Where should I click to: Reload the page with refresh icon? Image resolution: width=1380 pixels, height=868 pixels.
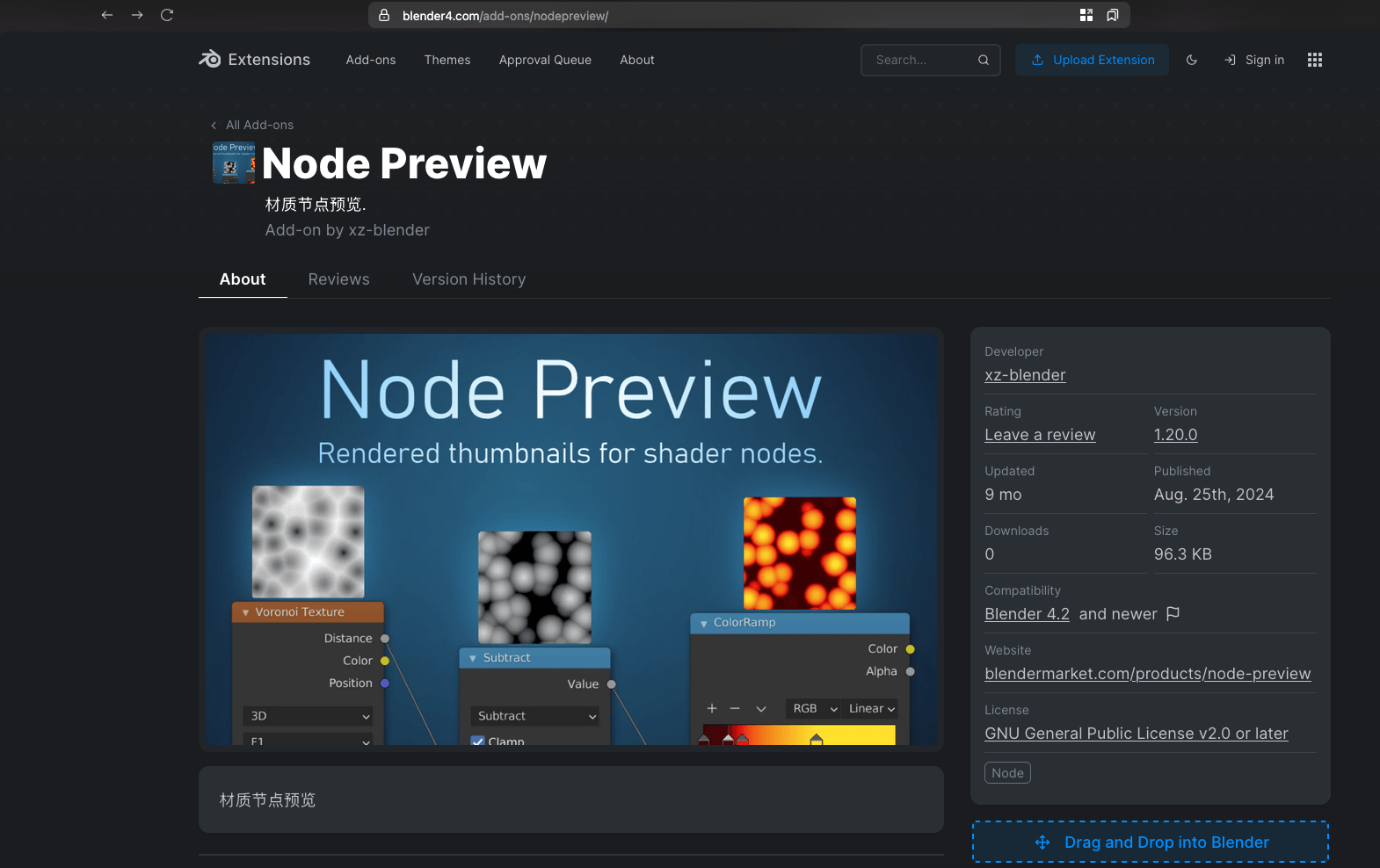[x=167, y=15]
